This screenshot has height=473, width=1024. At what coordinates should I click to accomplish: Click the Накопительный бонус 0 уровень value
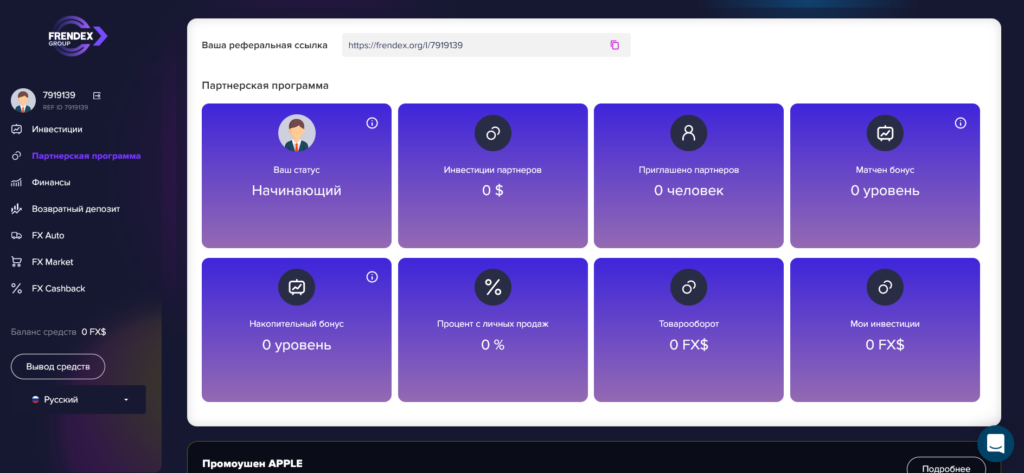tap(296, 345)
